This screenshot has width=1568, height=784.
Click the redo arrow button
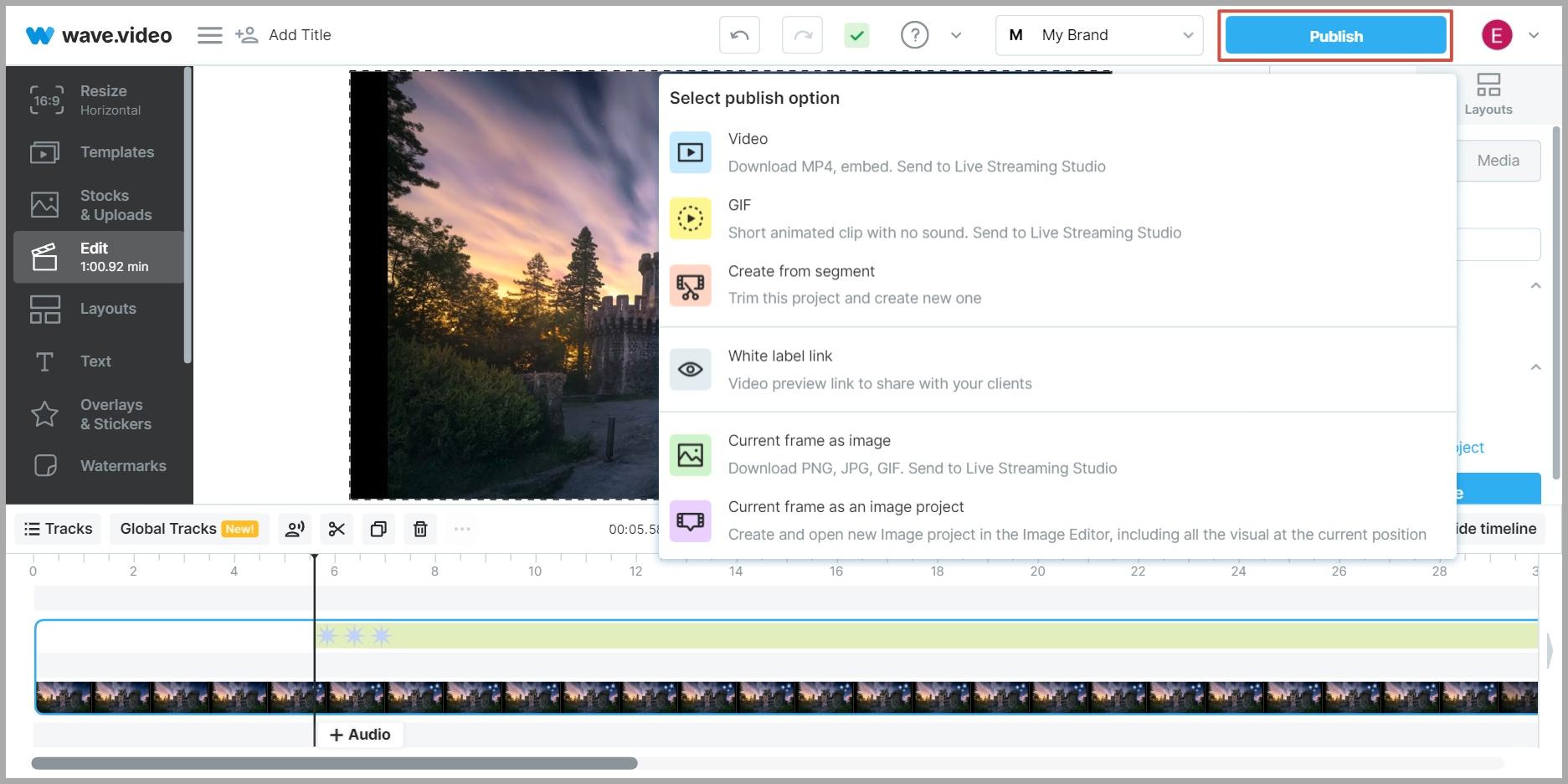pyautogui.click(x=802, y=35)
